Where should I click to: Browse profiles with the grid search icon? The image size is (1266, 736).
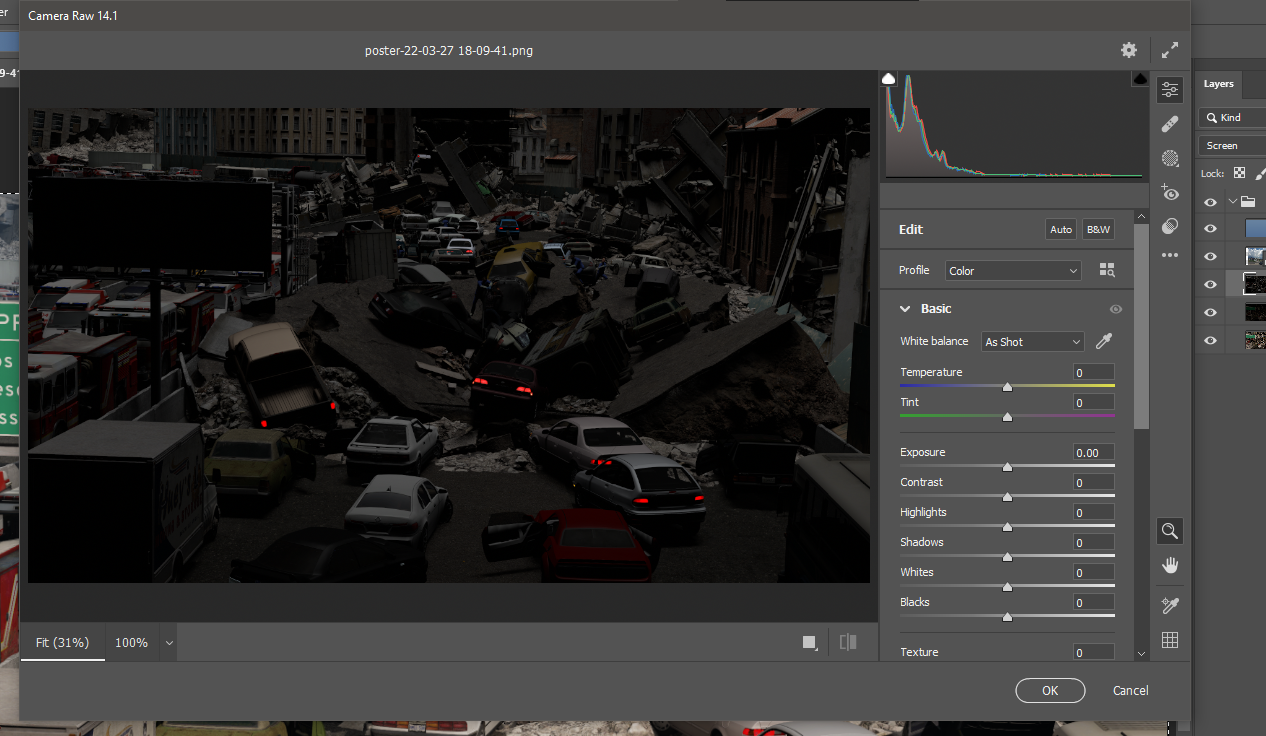(1107, 270)
